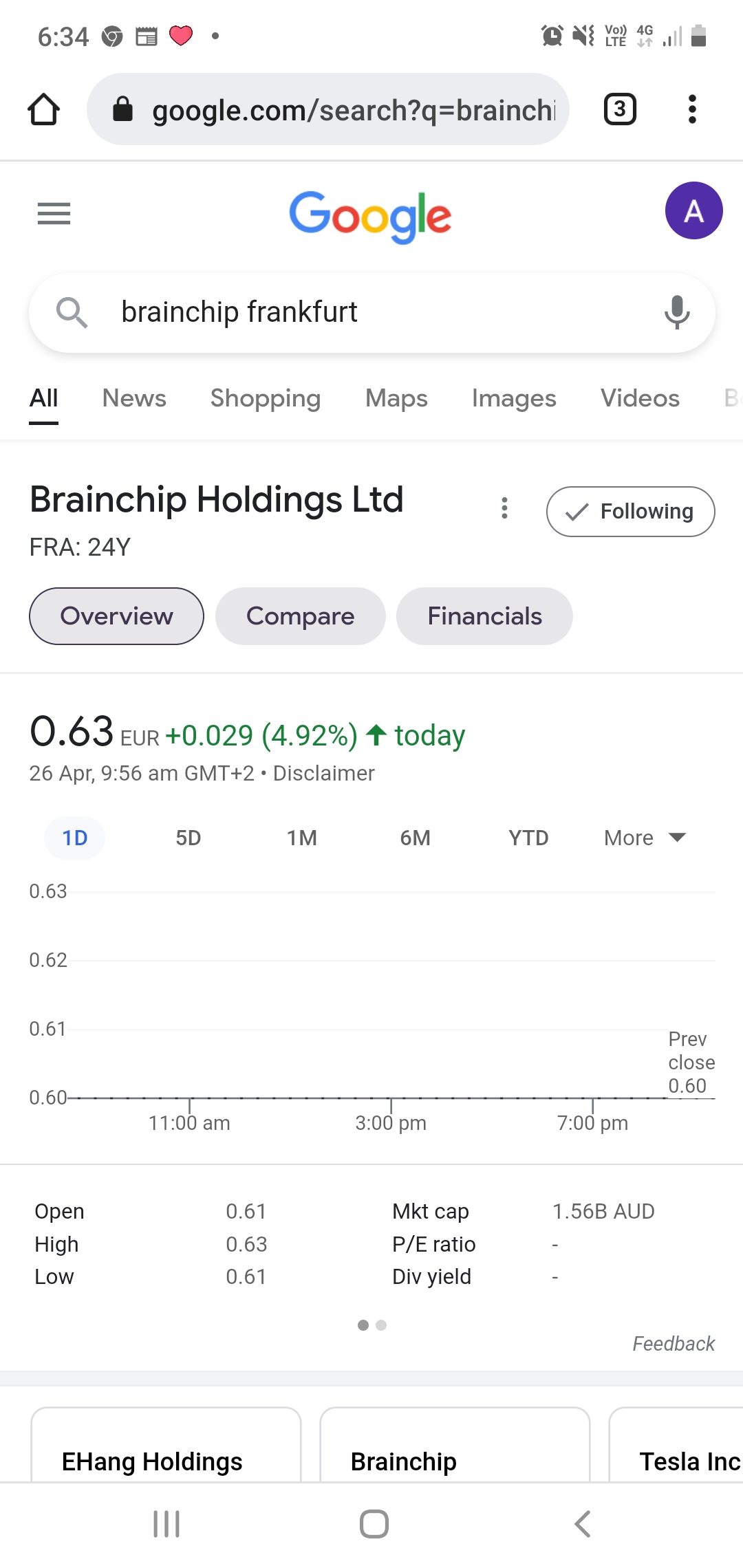Show the second page of stock stats
This screenshot has width=743, height=1568.
pyautogui.click(x=381, y=1325)
